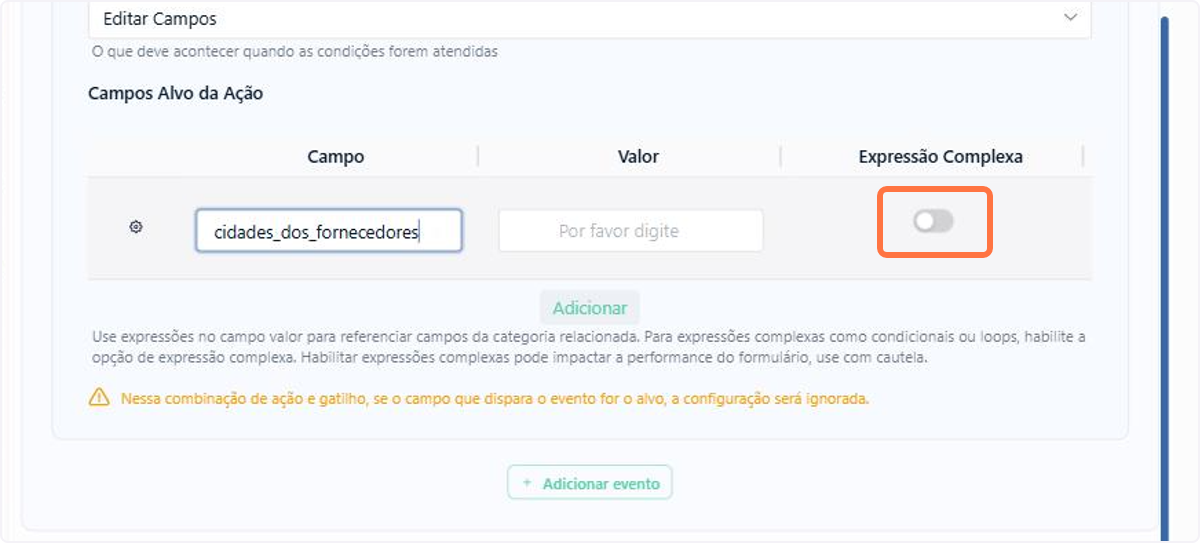Select the Valor column header
The image size is (1200, 543).
[x=638, y=156]
